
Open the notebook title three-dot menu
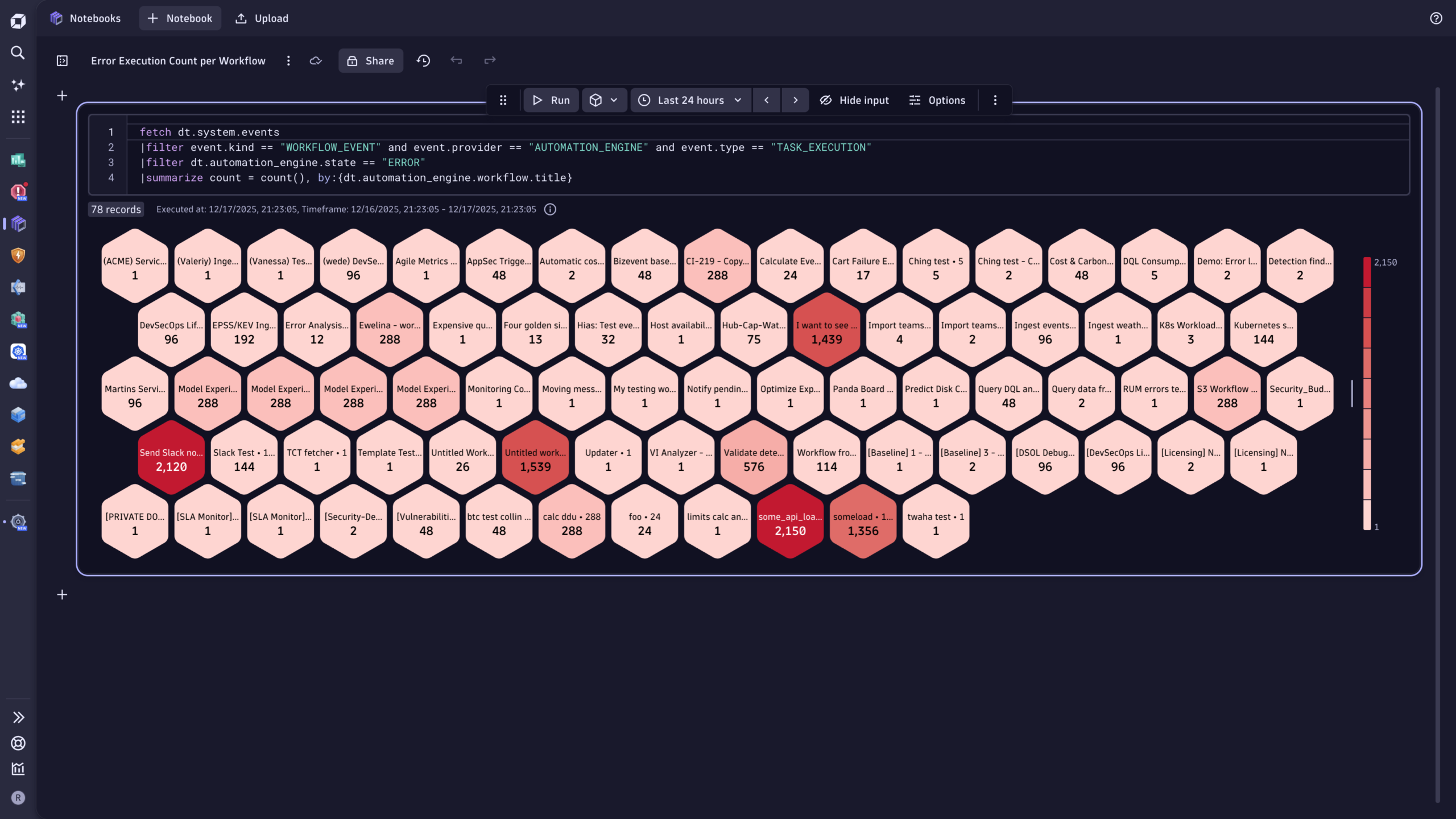pyautogui.click(x=288, y=60)
